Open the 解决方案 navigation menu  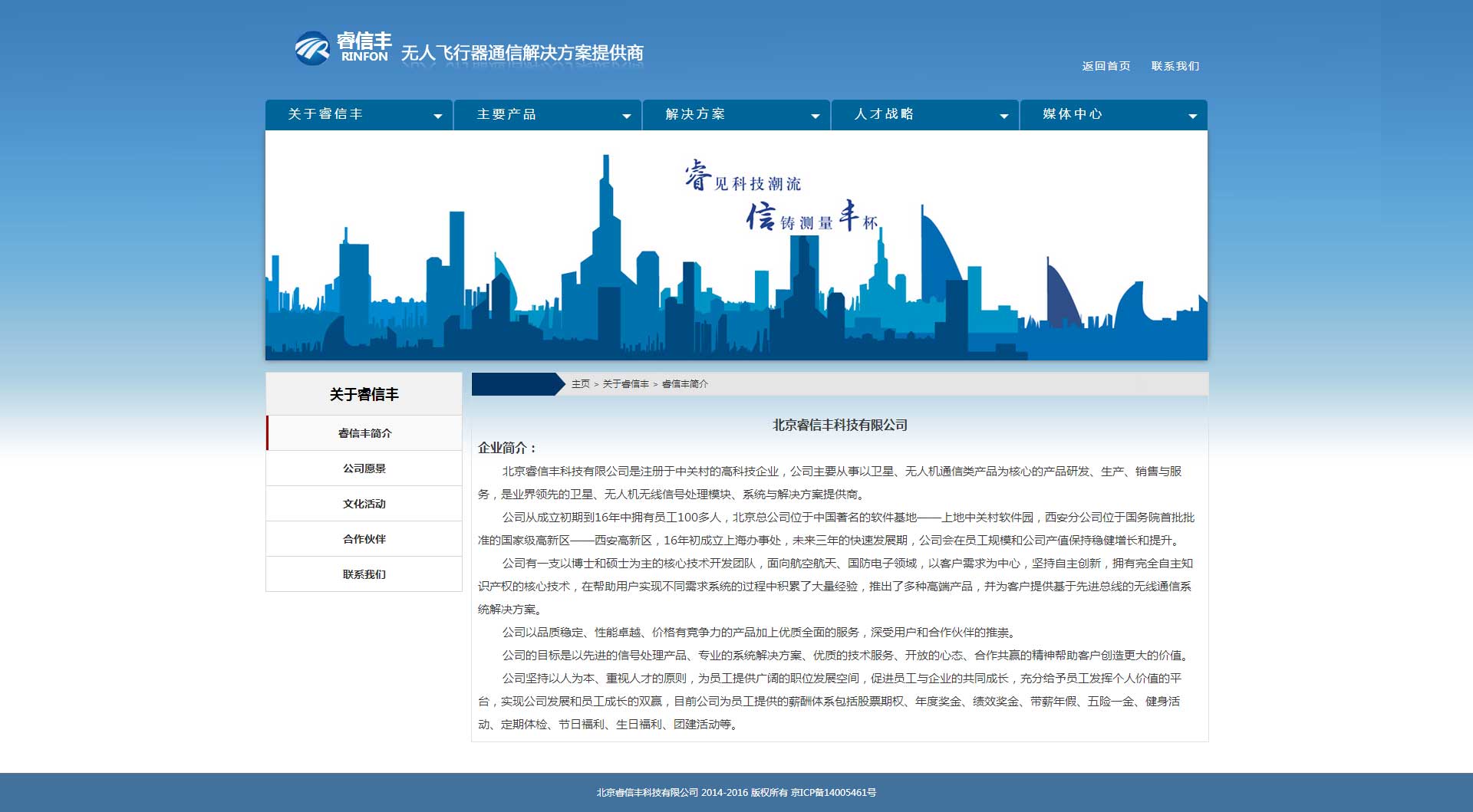pyautogui.click(x=736, y=115)
